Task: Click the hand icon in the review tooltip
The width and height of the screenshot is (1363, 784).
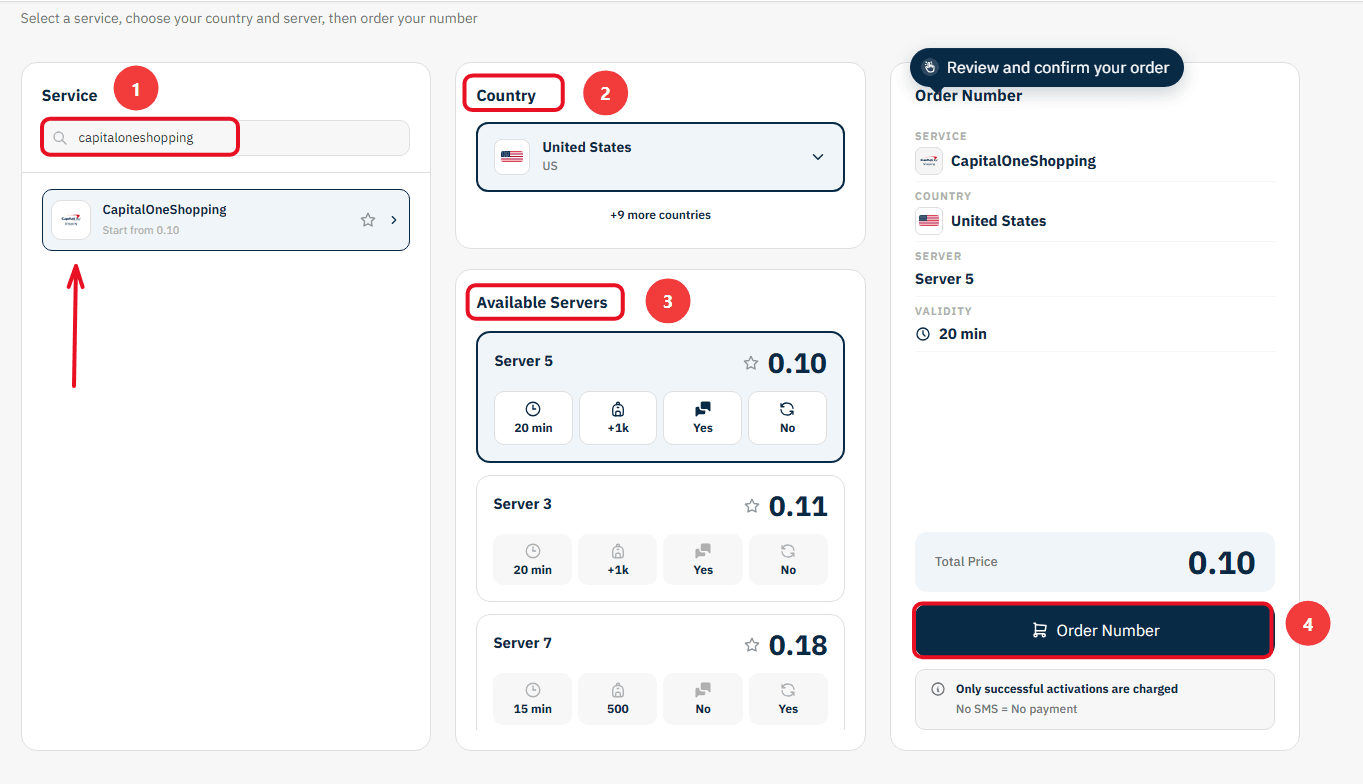Action: (x=930, y=68)
